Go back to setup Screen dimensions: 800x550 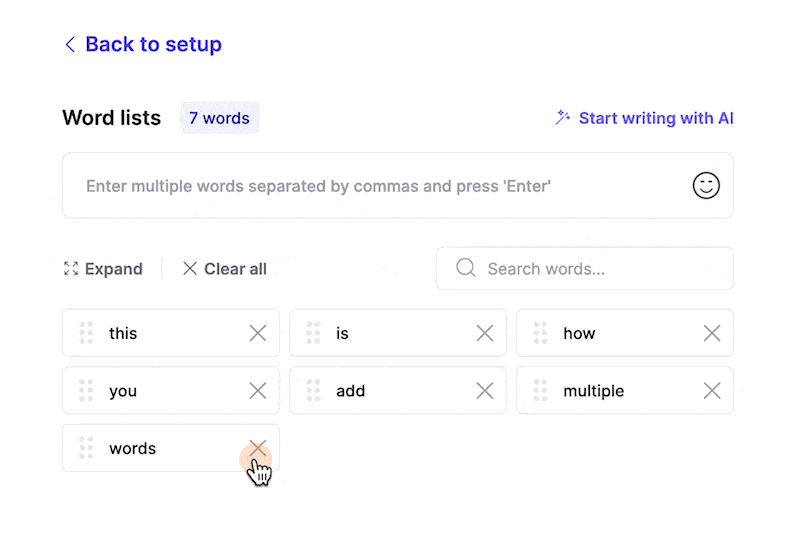point(153,44)
